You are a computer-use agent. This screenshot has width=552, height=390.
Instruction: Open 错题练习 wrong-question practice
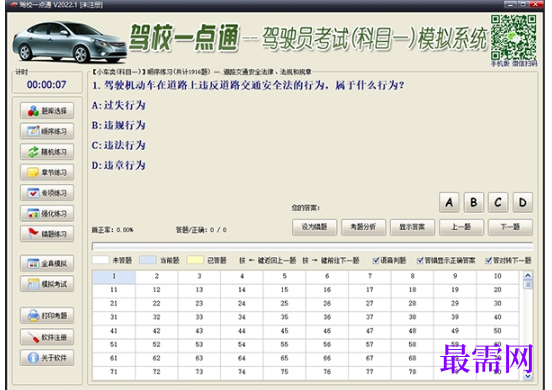47,234
